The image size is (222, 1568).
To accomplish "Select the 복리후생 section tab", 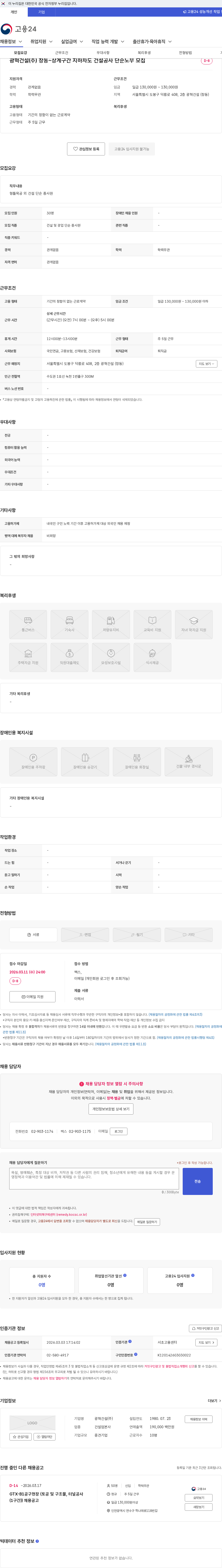I will click(x=144, y=53).
